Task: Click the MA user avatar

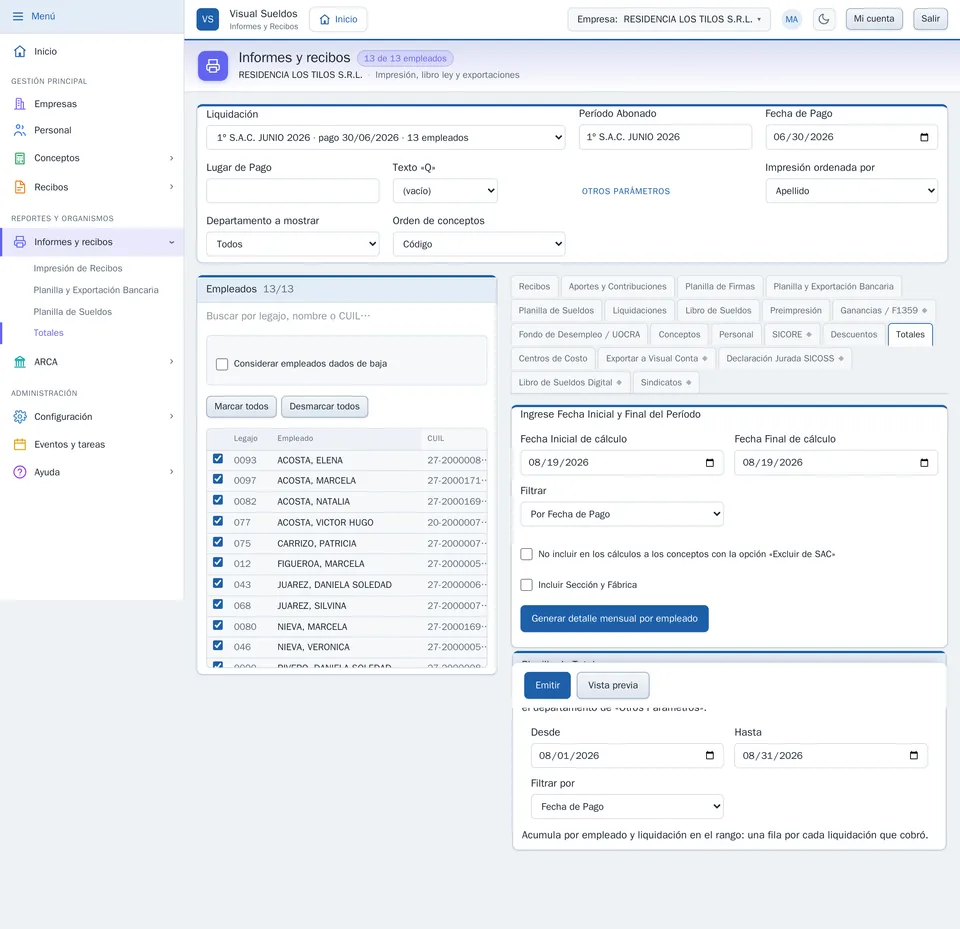Action: (792, 19)
